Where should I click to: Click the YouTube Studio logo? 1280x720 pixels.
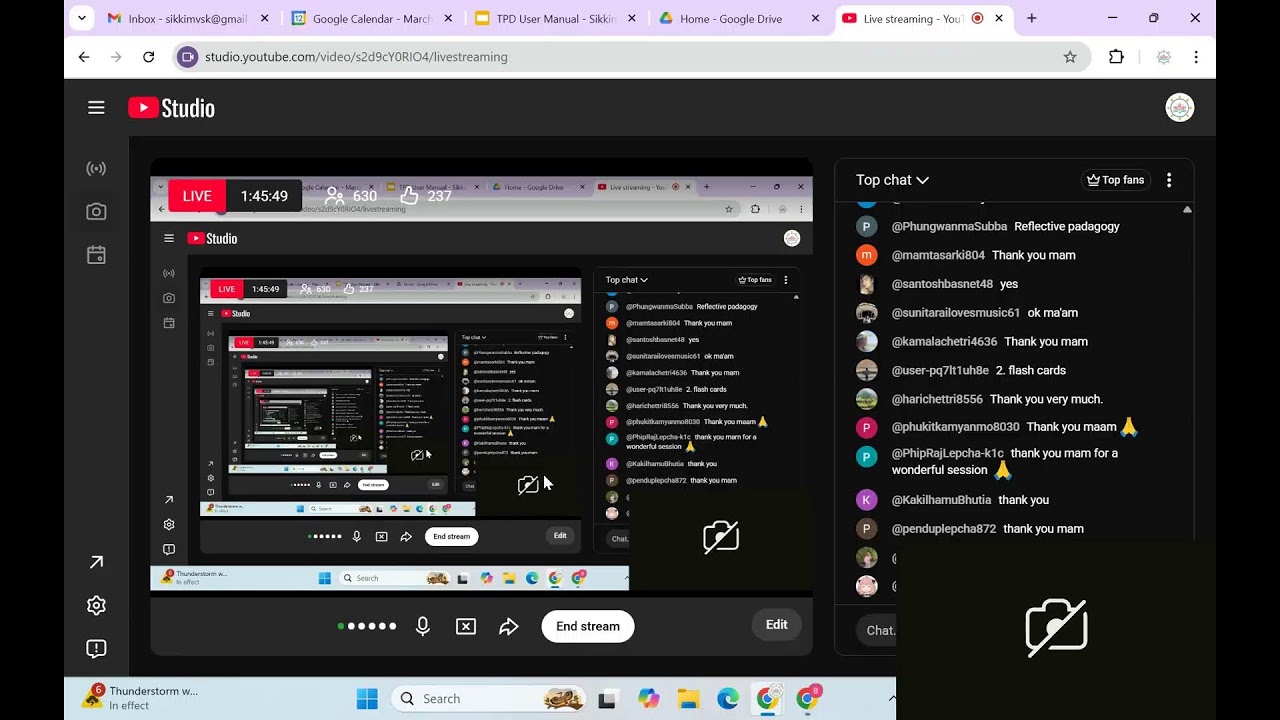pos(171,108)
